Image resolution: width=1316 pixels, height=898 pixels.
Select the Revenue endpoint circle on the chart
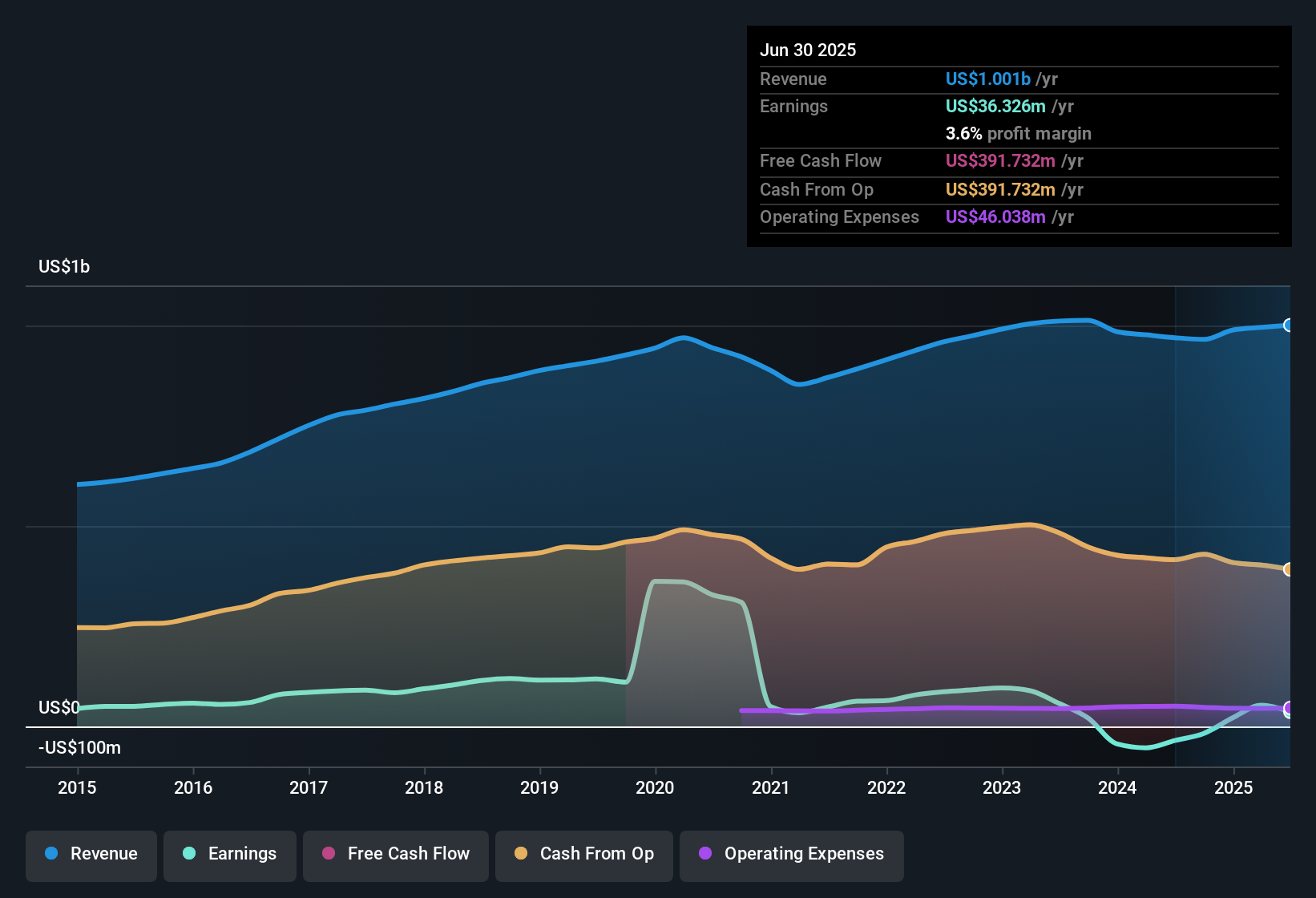coord(1289,325)
